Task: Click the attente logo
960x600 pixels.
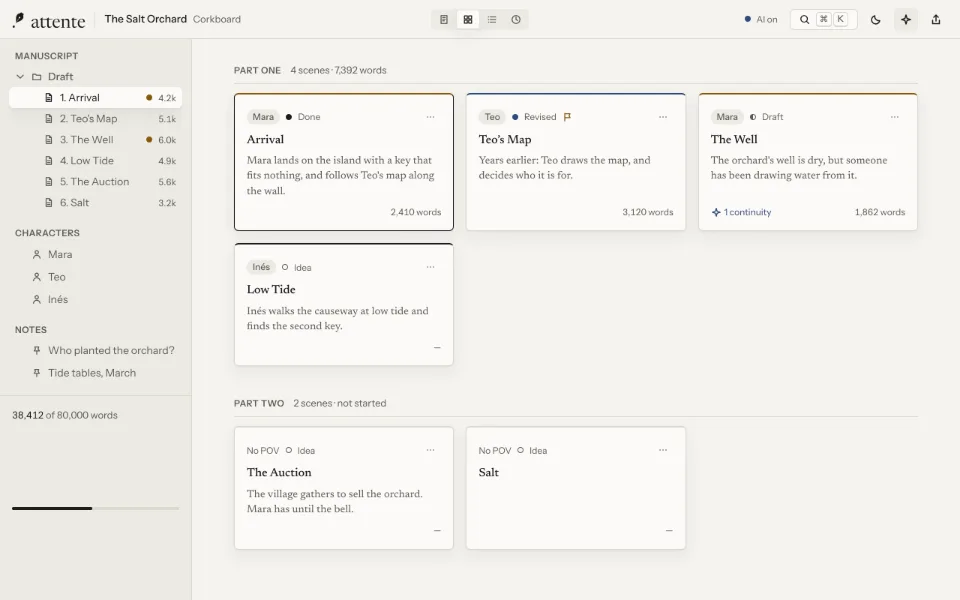Action: point(49,21)
